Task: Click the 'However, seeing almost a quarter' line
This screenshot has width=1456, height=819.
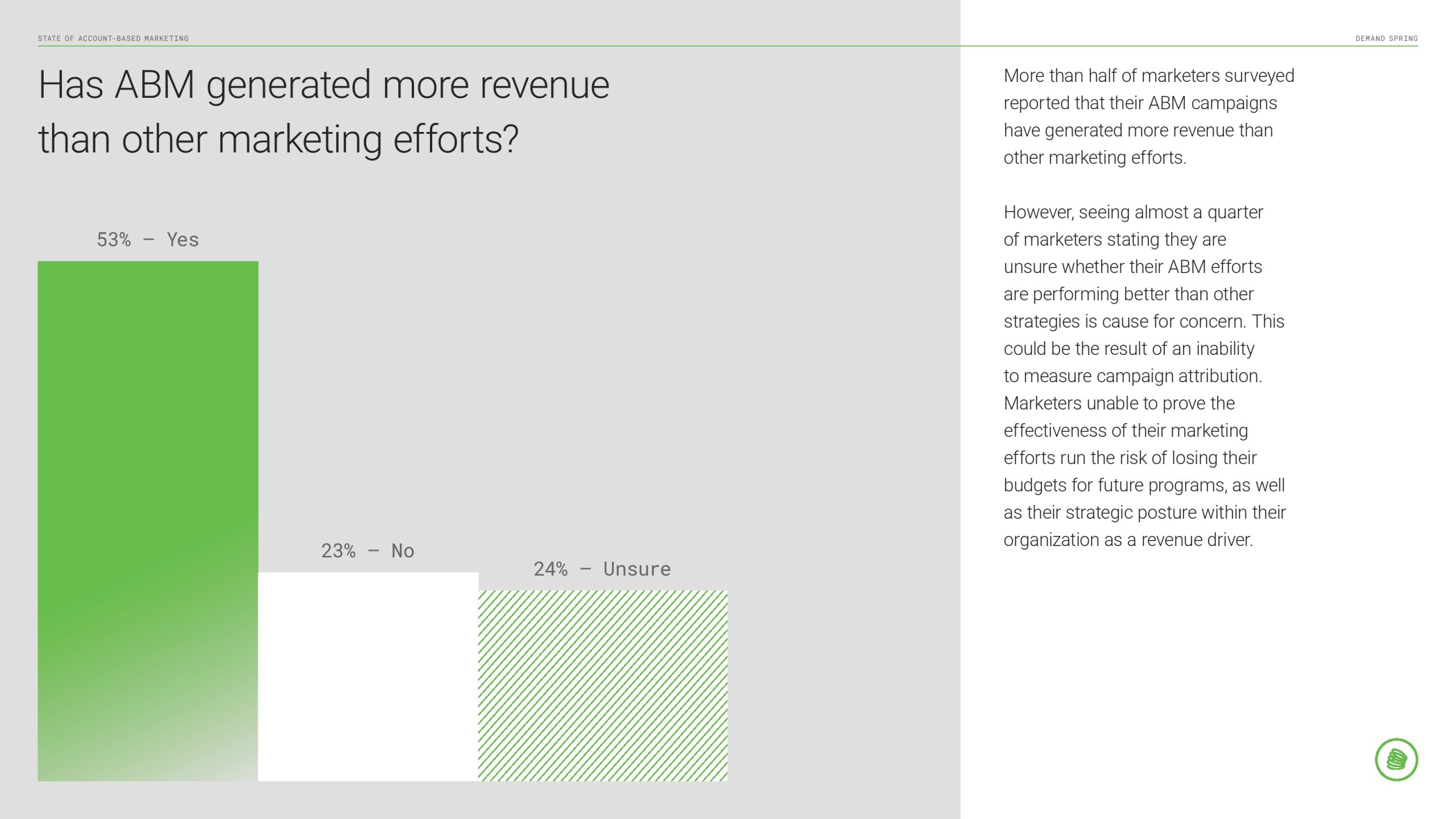Action: tap(1133, 212)
